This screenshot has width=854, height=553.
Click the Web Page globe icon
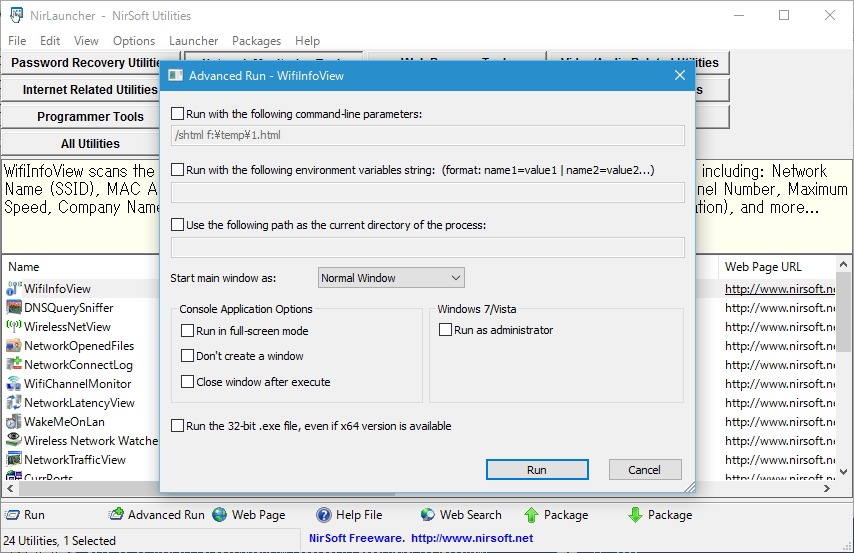click(219, 515)
